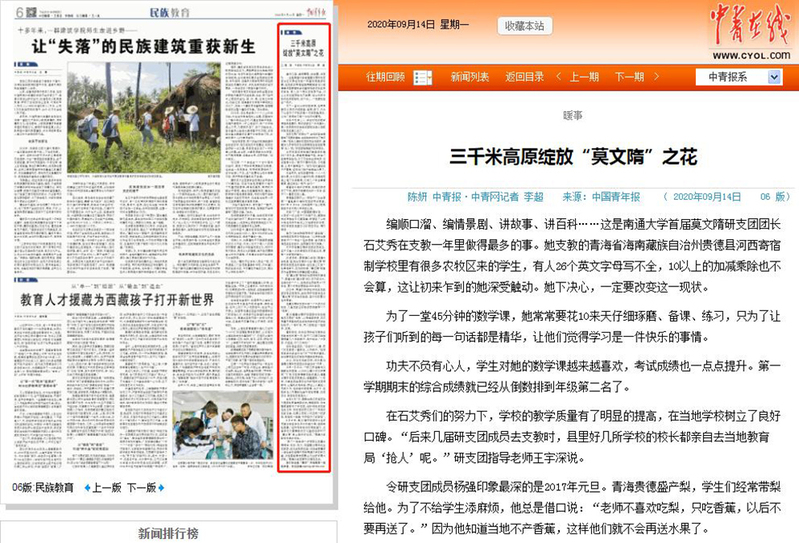The height and width of the screenshot is (543, 799).
Task: Expand the 中青报系 dropdown
Action: pos(738,77)
